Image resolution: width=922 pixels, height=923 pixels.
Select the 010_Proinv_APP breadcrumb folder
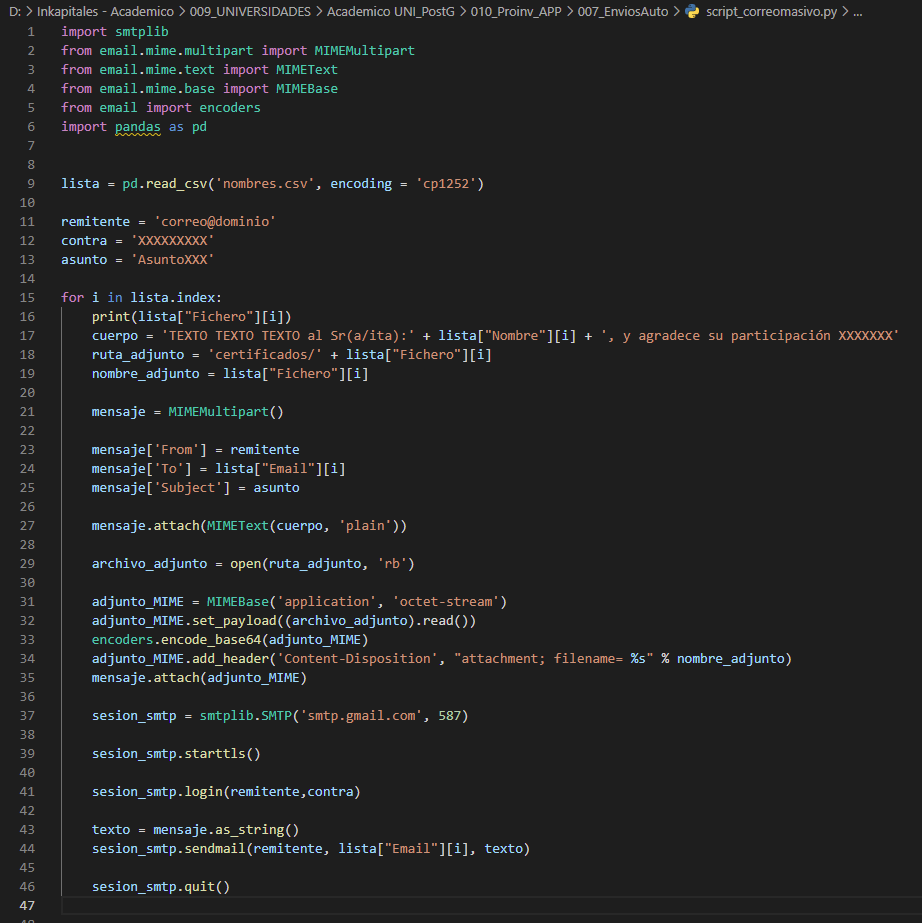pyautogui.click(x=516, y=11)
